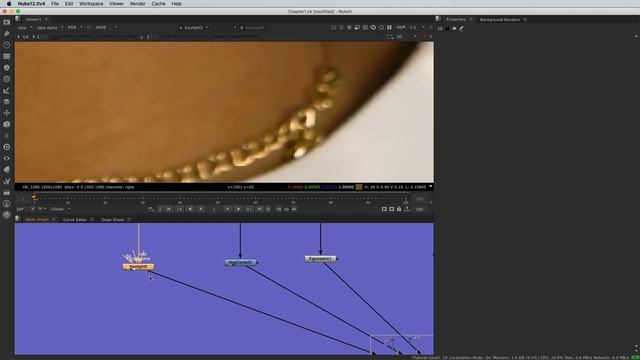This screenshot has height=360, width=640.
Task: Open the Edit menu
Action: (69, 4)
